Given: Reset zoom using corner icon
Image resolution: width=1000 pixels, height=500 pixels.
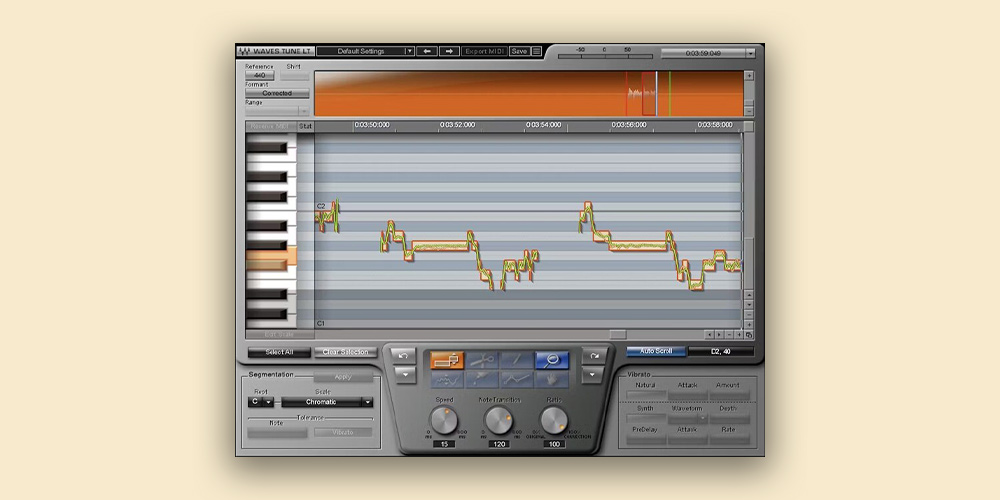Looking at the screenshot, I should click(749, 334).
